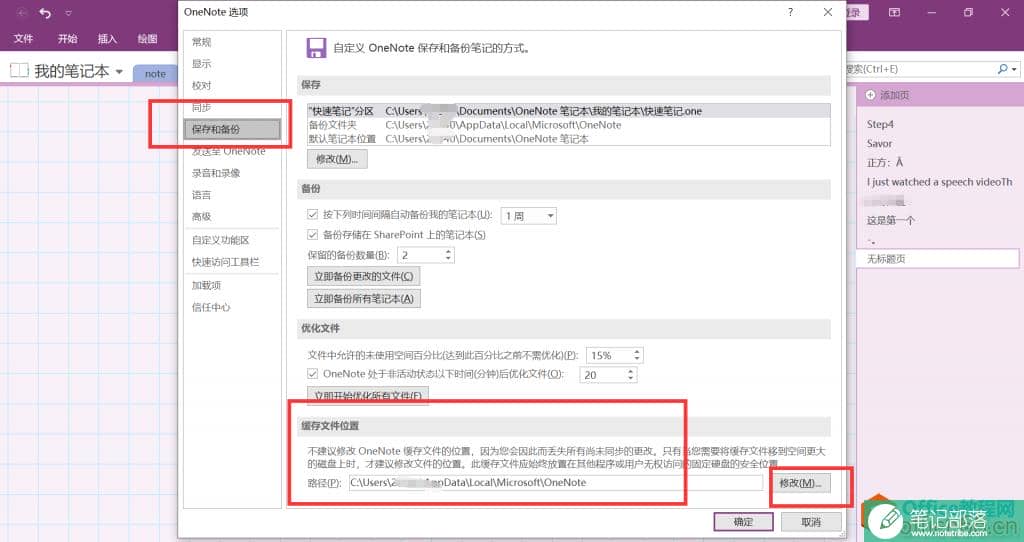Image resolution: width=1024 pixels, height=542 pixels.
Task: Select 校对 in options sidebar
Action: pyautogui.click(x=232, y=86)
